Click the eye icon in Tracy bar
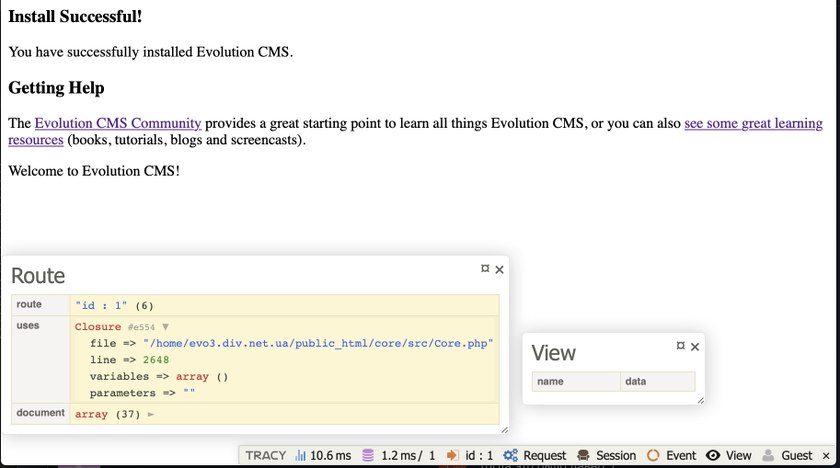This screenshot has width=840, height=468. [713, 456]
